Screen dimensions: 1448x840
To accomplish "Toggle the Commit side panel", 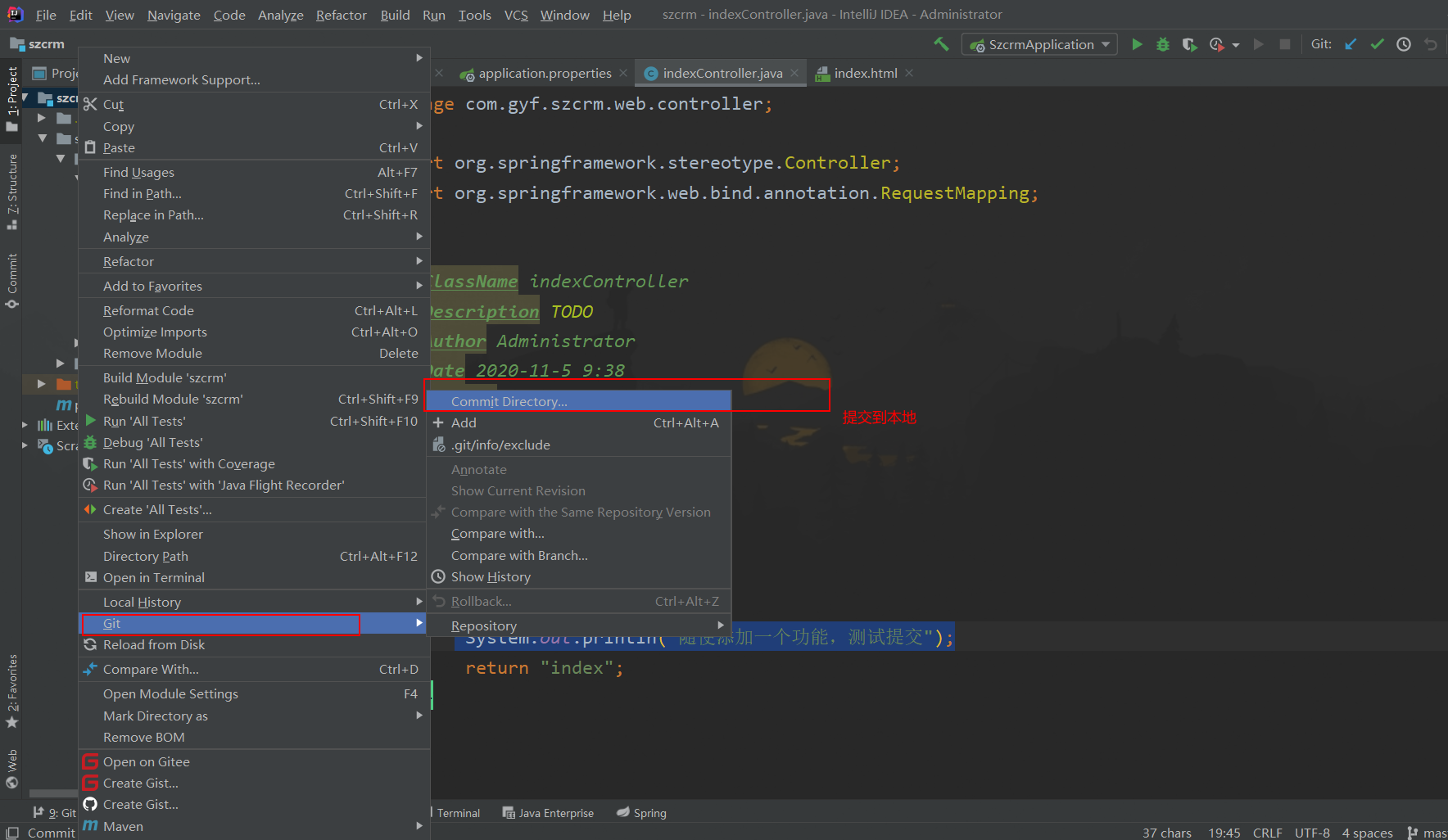I will pyautogui.click(x=11, y=281).
